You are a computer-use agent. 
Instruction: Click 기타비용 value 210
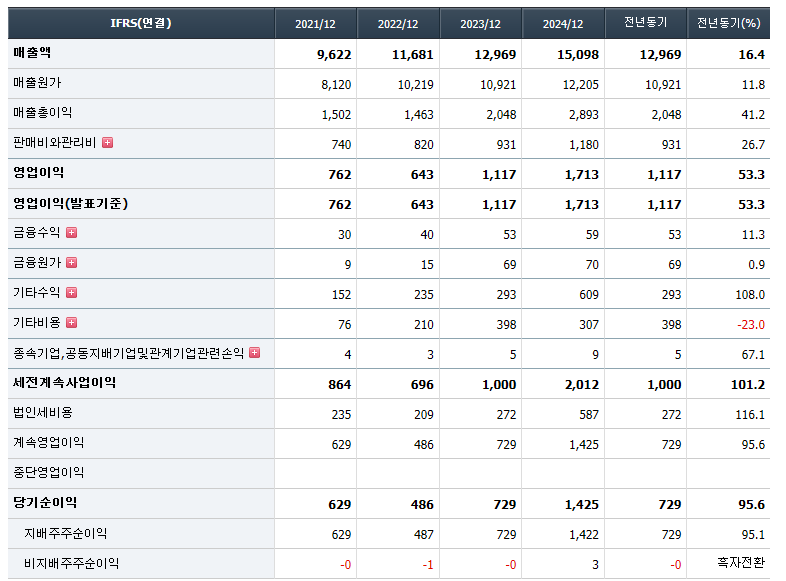coord(424,325)
